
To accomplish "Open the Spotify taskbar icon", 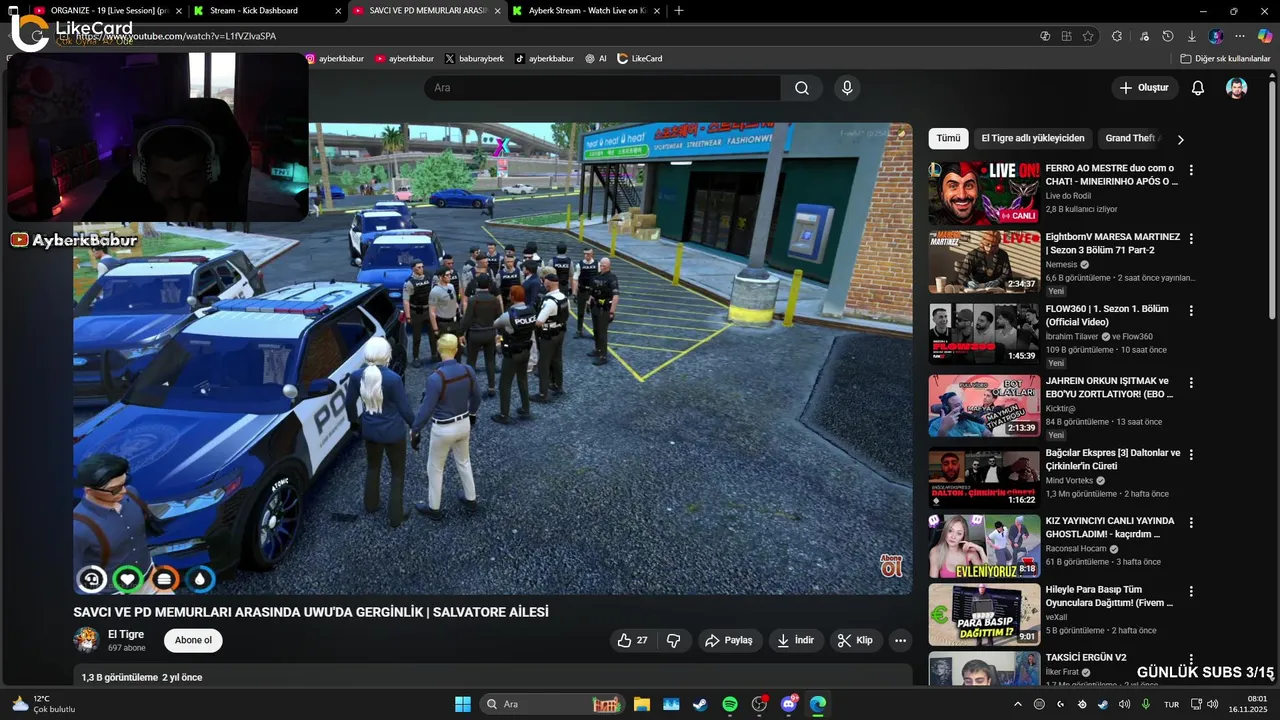I will [730, 704].
